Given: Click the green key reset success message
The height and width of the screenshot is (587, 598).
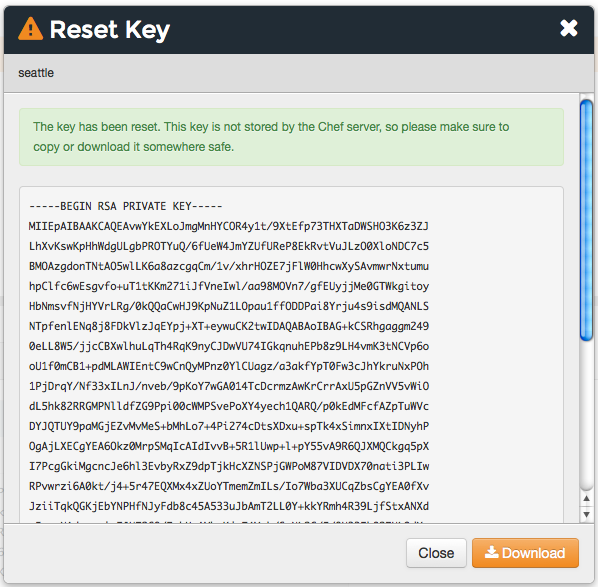Looking at the screenshot, I should click(291, 137).
